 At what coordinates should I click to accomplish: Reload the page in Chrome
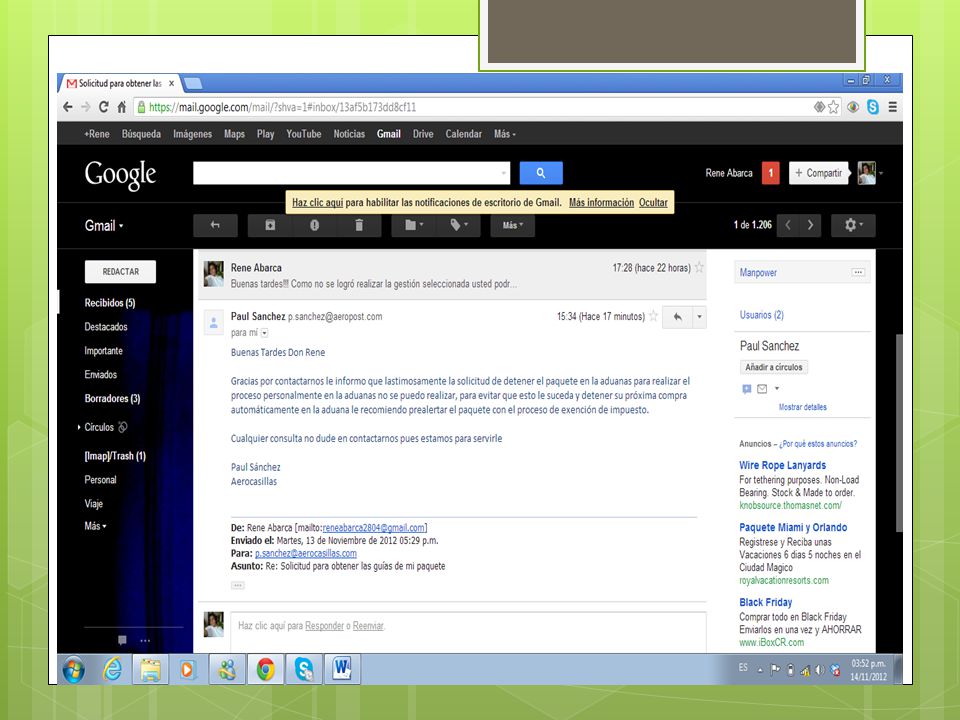(x=103, y=107)
